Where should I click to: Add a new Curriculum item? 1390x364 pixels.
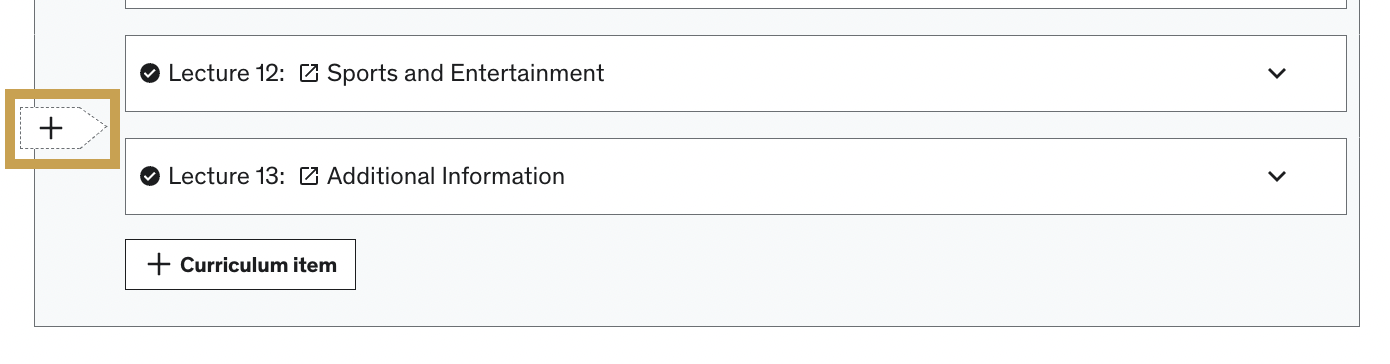click(240, 264)
